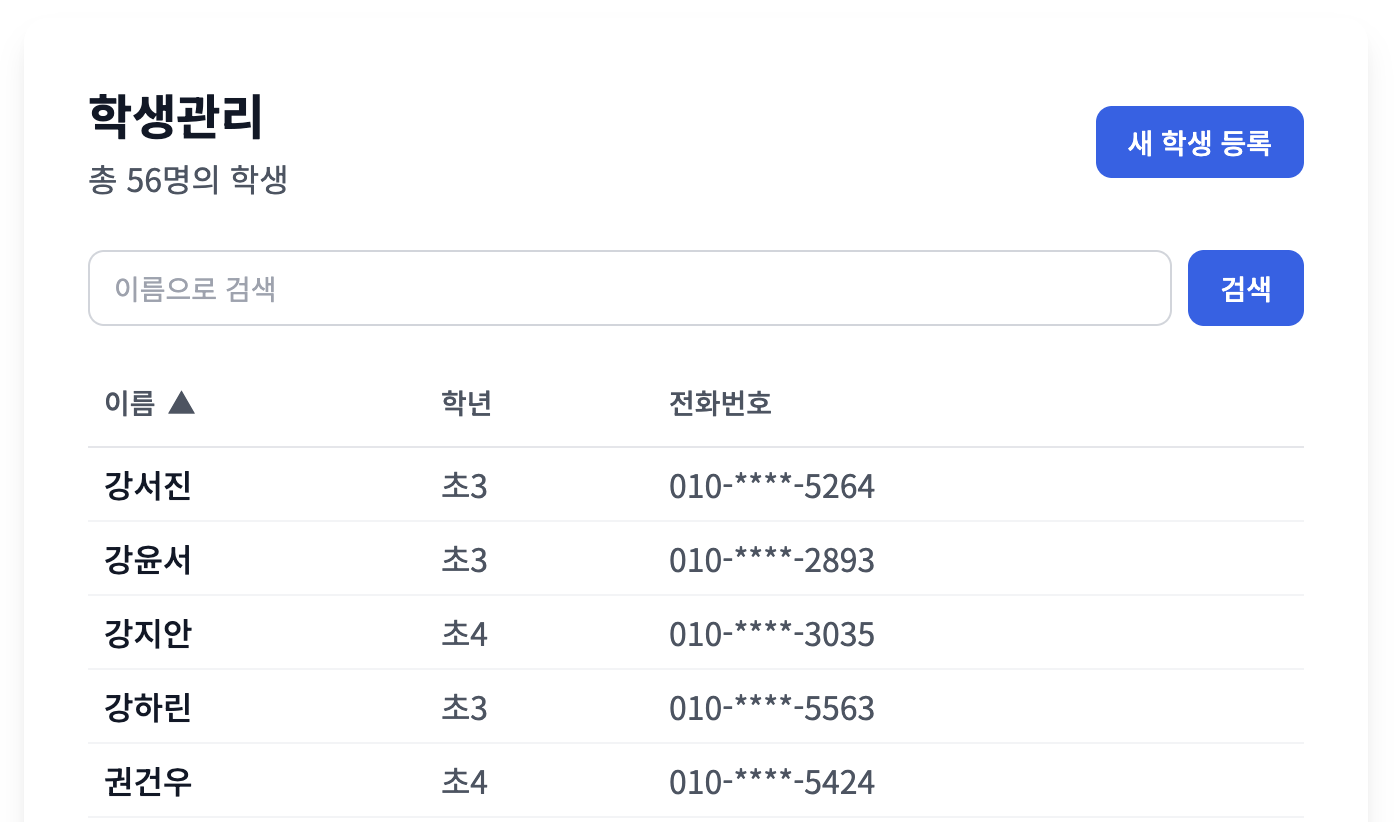Click 강하린's grade 초3 cell
Viewport: 1396px width, 822px height.
point(464,707)
